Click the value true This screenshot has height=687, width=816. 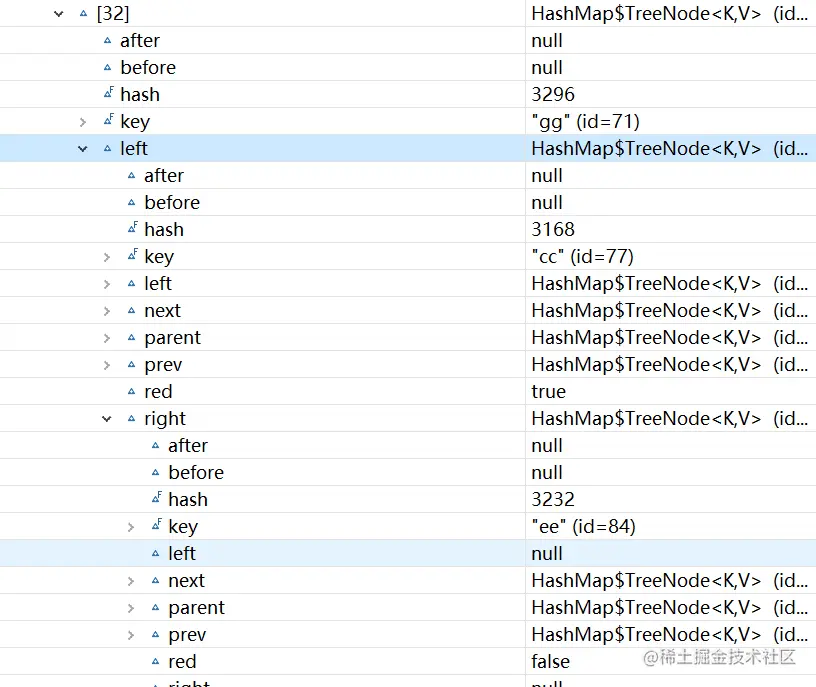pos(549,391)
